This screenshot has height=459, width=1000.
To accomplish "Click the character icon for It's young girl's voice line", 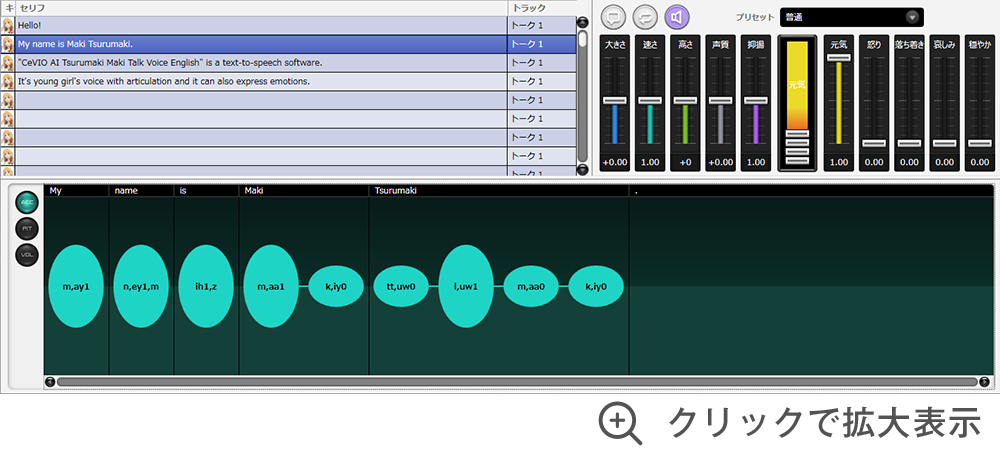I will [8, 81].
